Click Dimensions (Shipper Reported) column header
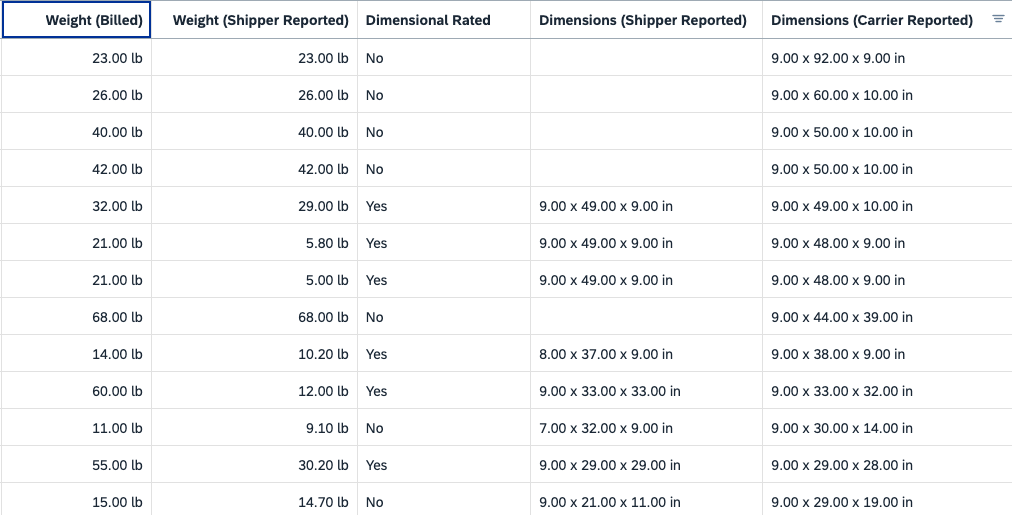Viewport: 1012px width, 515px height. (646, 20)
